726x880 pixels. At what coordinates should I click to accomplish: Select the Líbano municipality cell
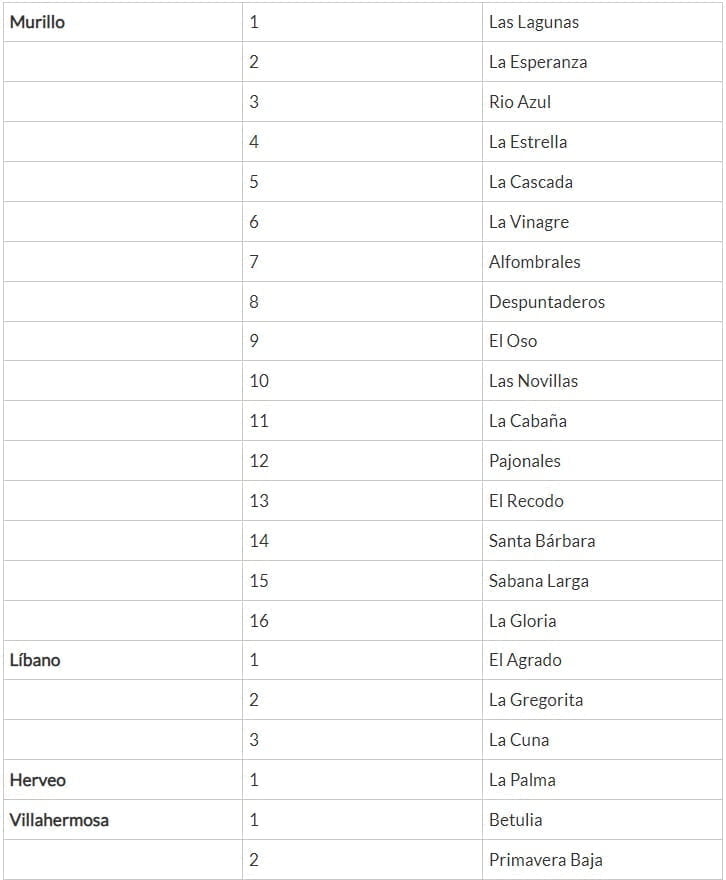coord(35,660)
